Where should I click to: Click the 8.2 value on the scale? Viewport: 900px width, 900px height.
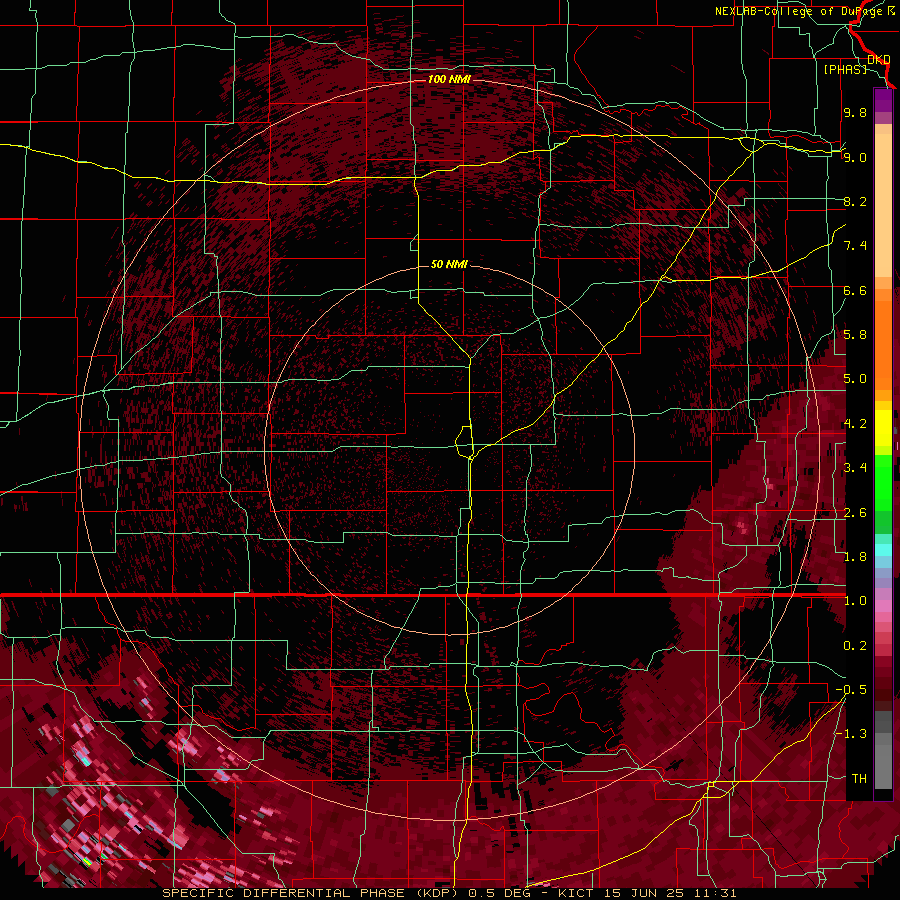click(x=855, y=201)
